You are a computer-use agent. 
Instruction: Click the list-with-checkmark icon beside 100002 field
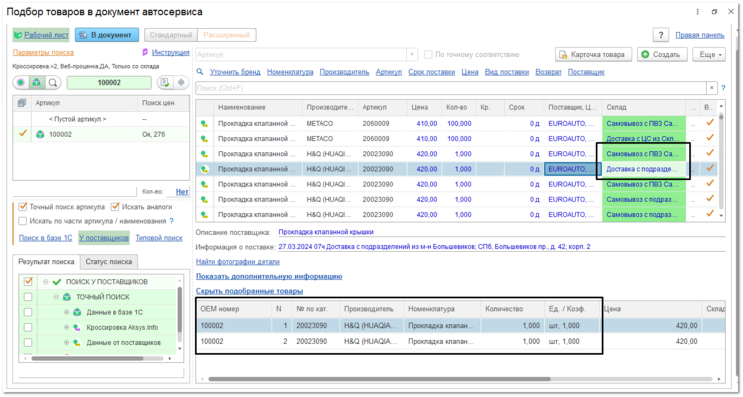[165, 82]
